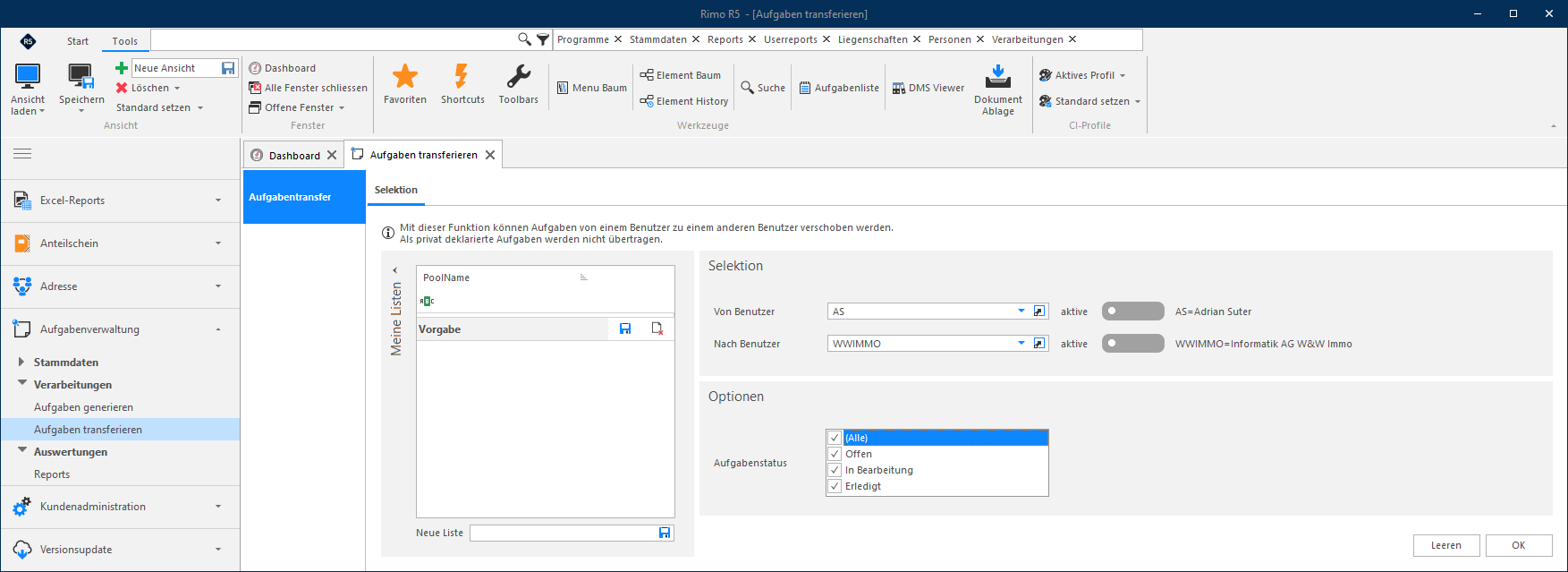Click the Suche magnifier tool

click(x=763, y=88)
